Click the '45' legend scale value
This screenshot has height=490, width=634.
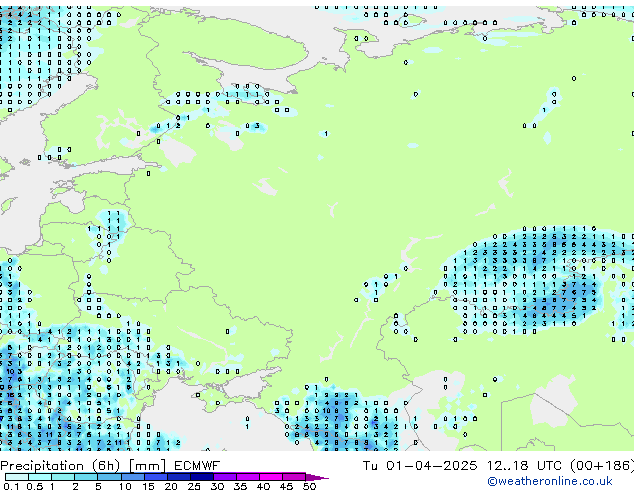click(286, 486)
